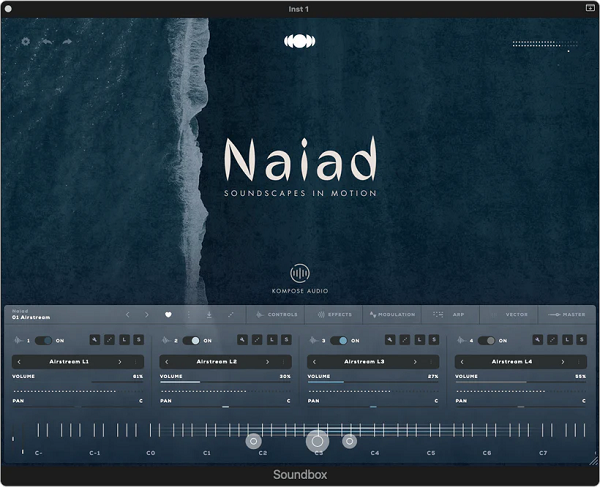
Task: Click layer 4 randomize arrows icon
Action: [x=553, y=340]
